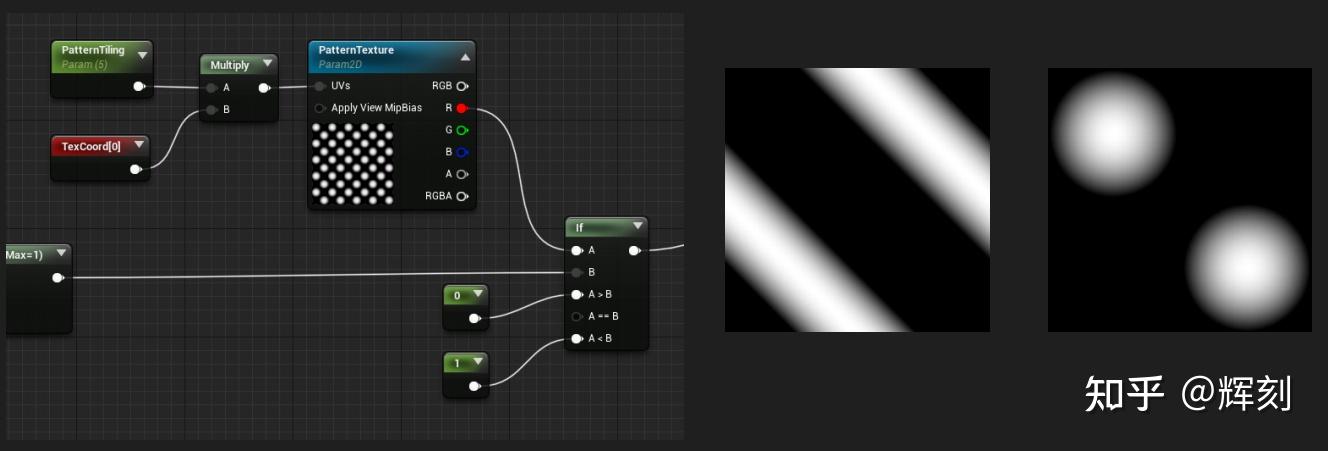Click PatternTexture red R output pin
Screen dimensions: 1328x451
click(x=462, y=108)
